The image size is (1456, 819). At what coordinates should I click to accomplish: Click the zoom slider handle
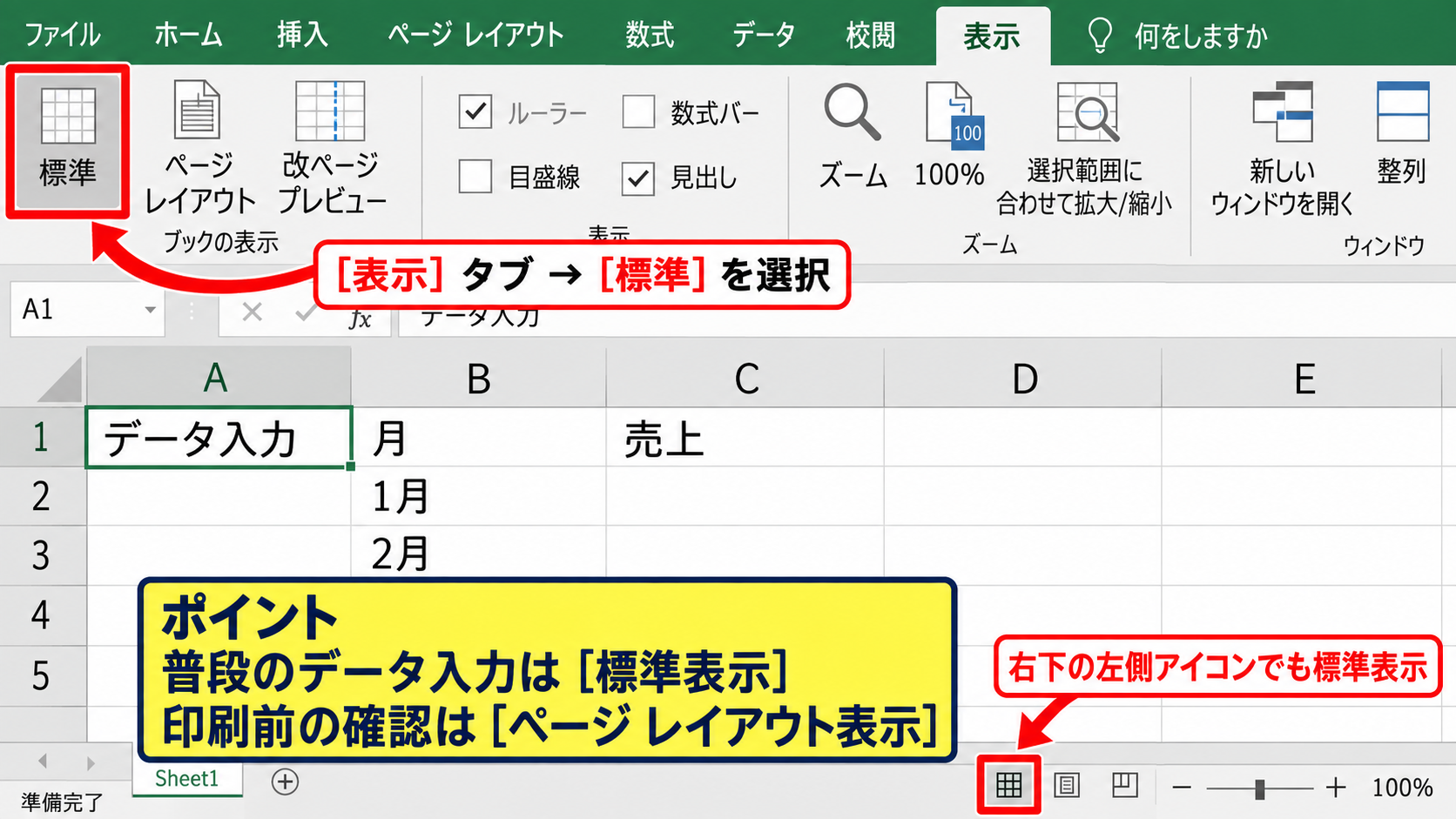pos(1259,789)
